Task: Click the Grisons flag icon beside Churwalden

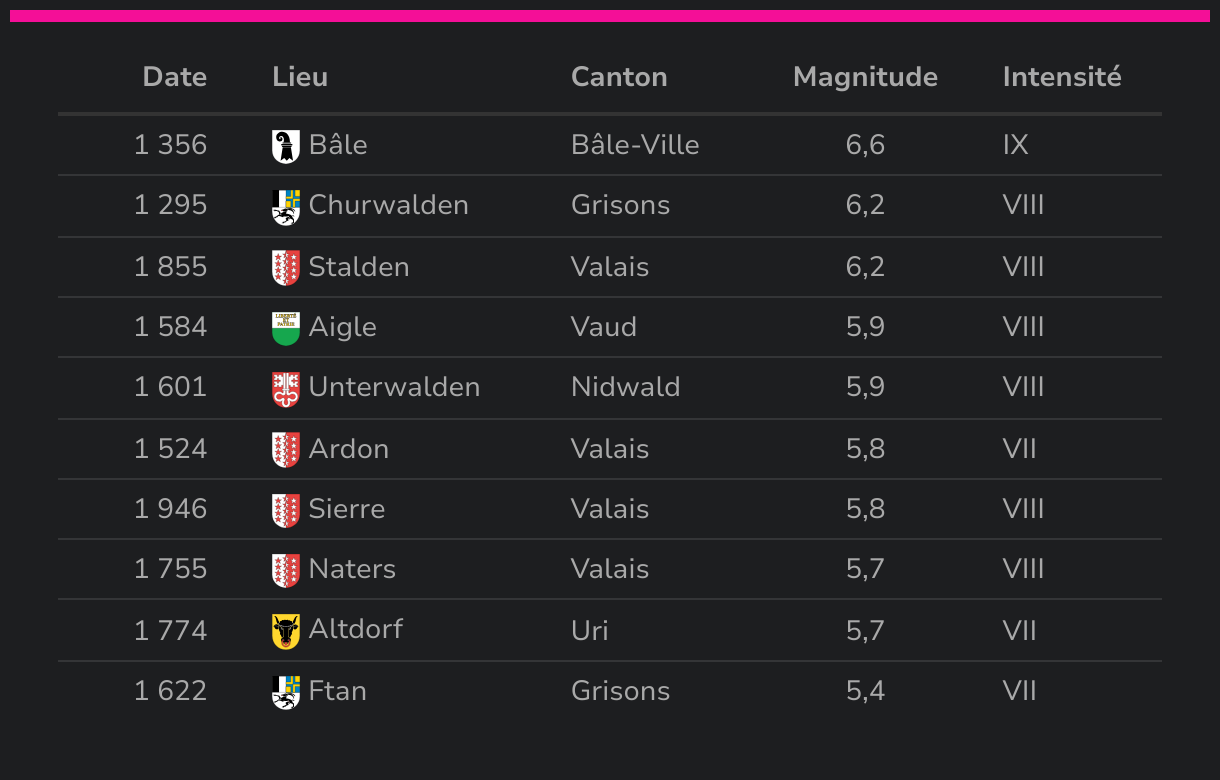Action: click(286, 206)
